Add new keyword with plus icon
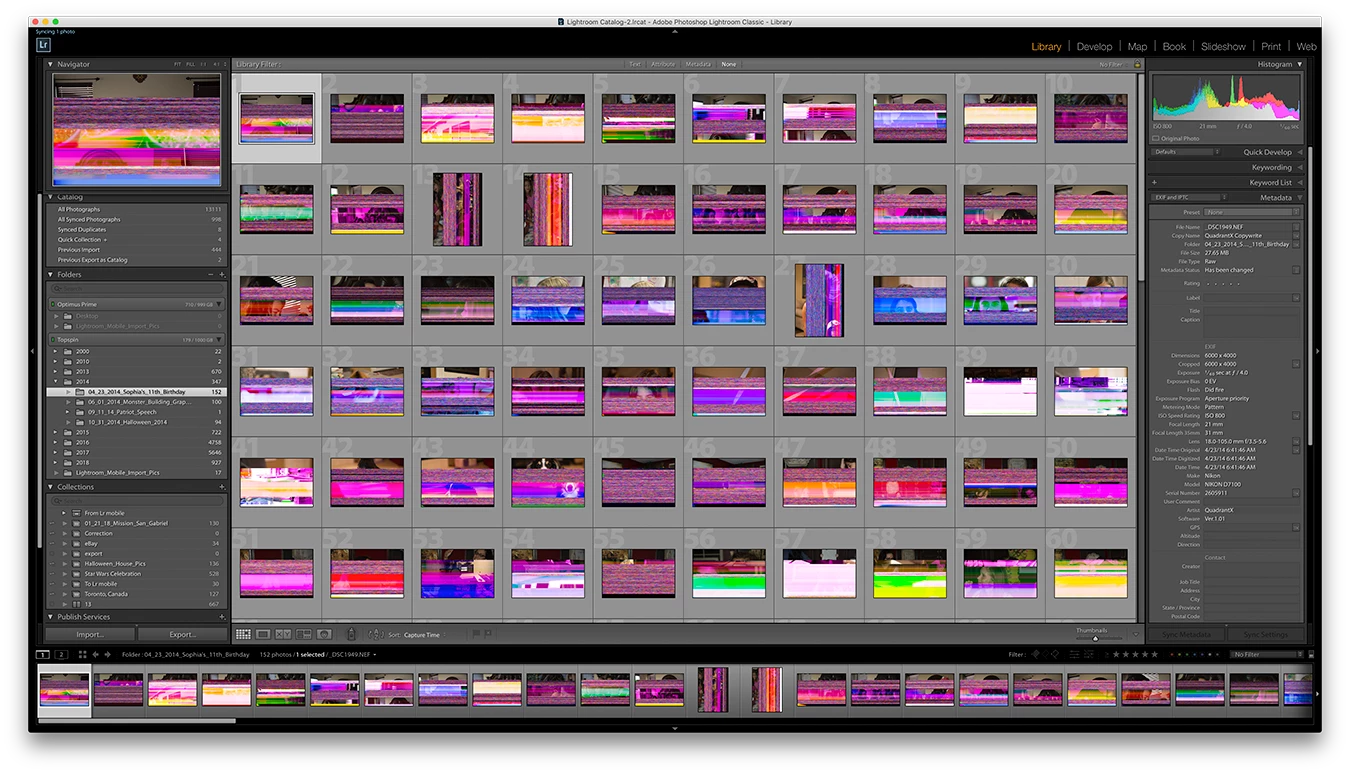This screenshot has width=1350, height=773. pos(1154,183)
